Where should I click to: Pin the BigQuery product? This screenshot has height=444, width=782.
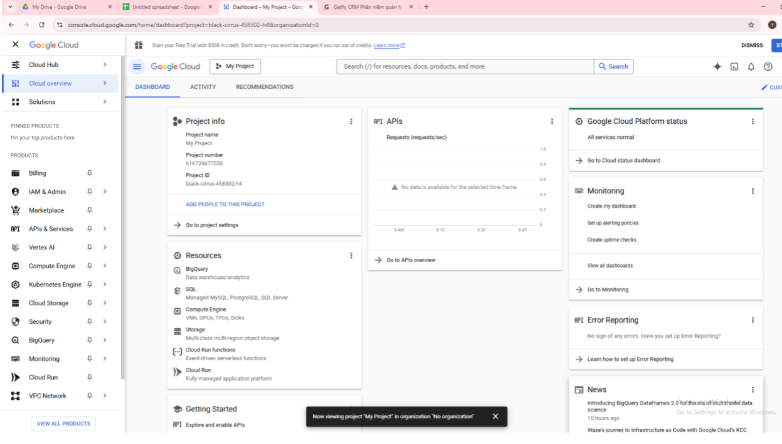pos(90,340)
